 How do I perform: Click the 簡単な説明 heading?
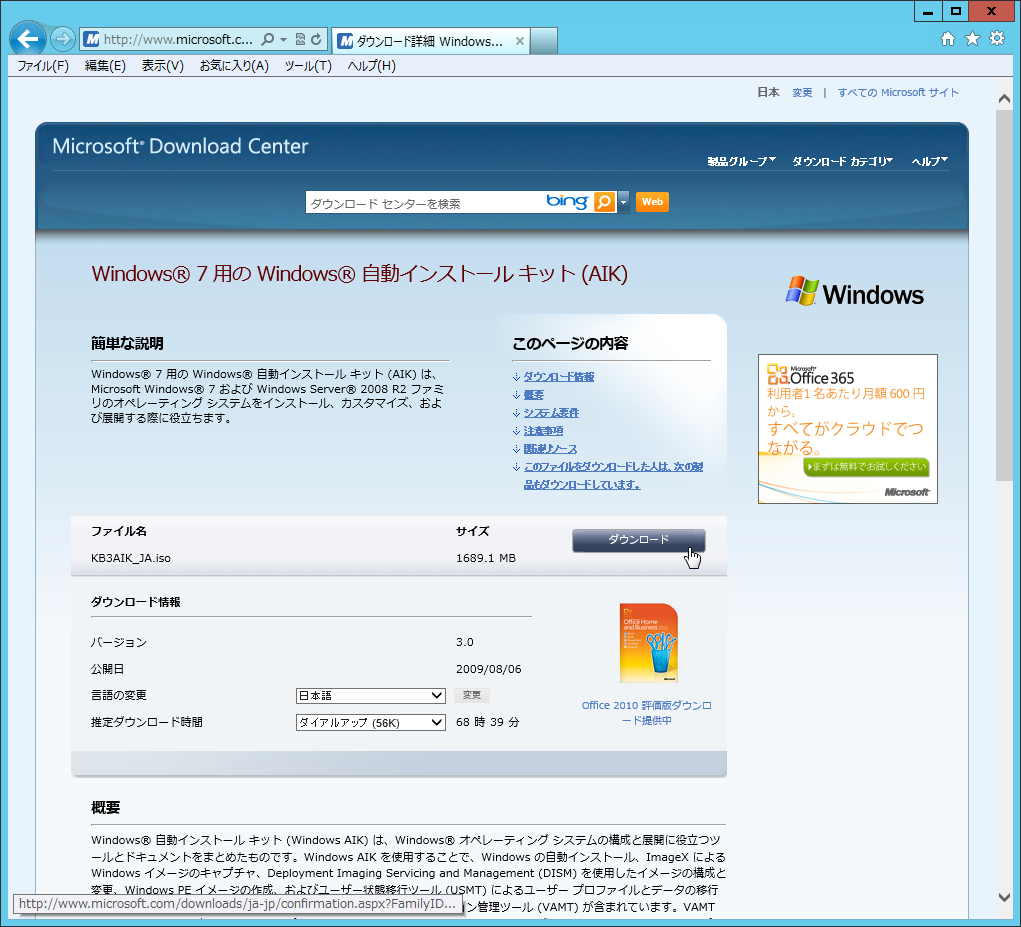[x=127, y=343]
